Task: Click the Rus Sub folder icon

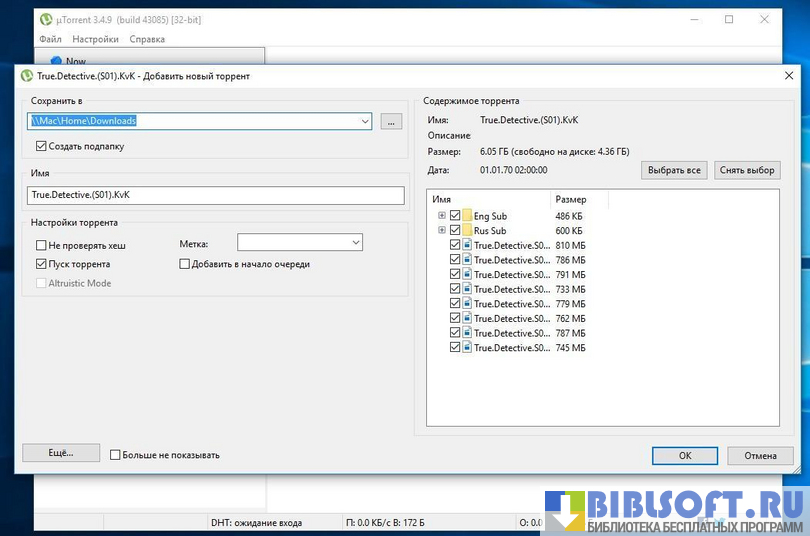Action: [467, 231]
